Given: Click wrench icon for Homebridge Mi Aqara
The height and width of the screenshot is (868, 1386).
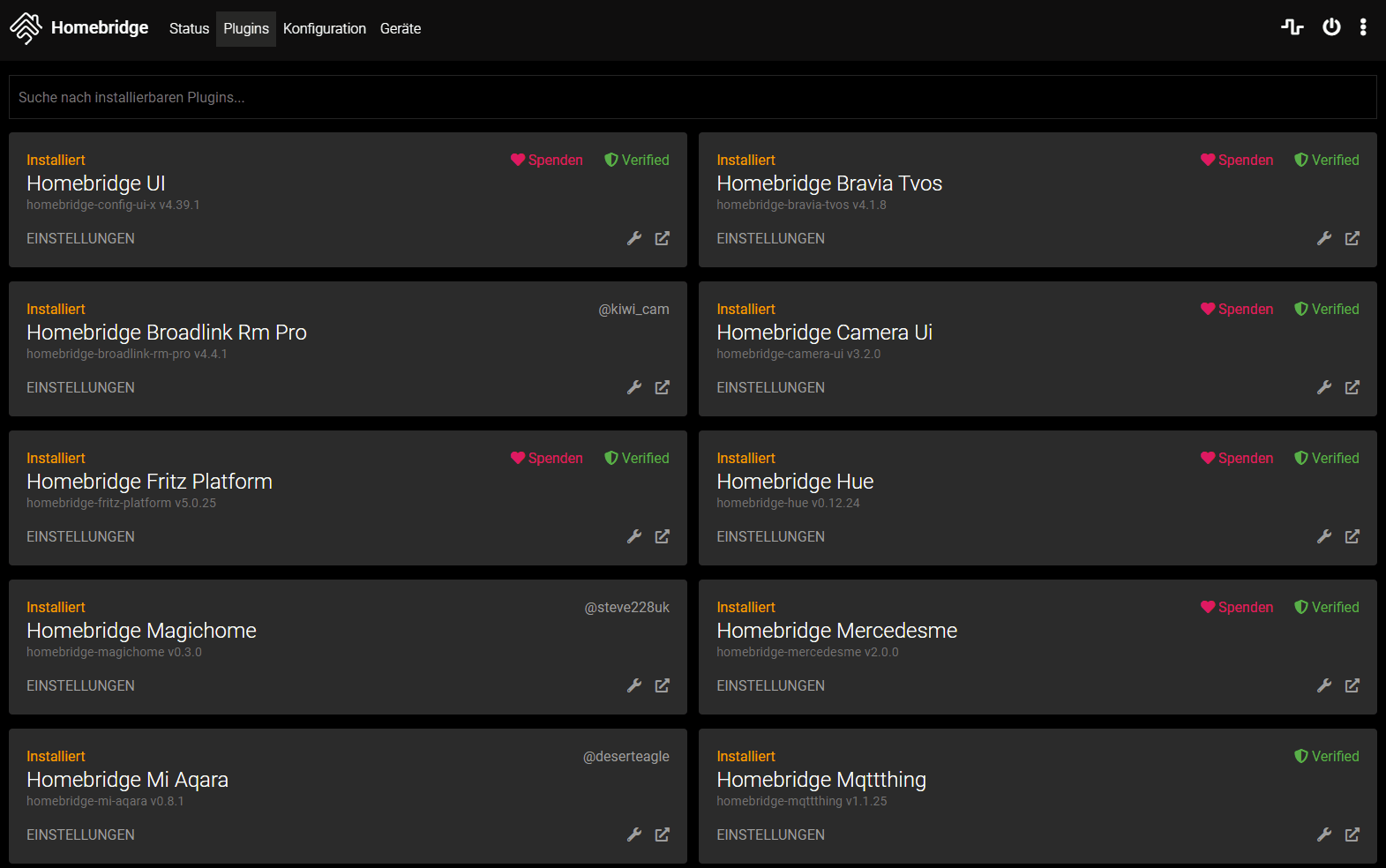Looking at the screenshot, I should tap(634, 834).
